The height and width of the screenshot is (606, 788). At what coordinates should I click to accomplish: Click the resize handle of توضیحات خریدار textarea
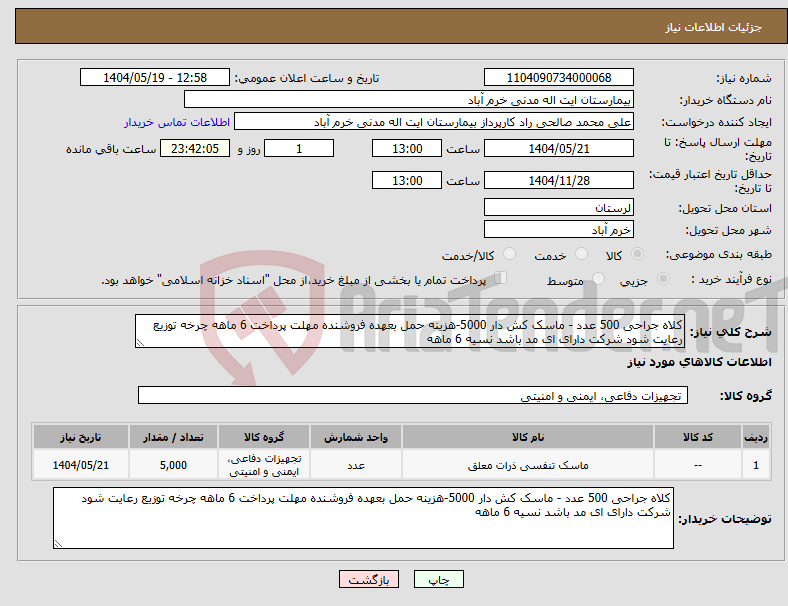pyautogui.click(x=58, y=544)
